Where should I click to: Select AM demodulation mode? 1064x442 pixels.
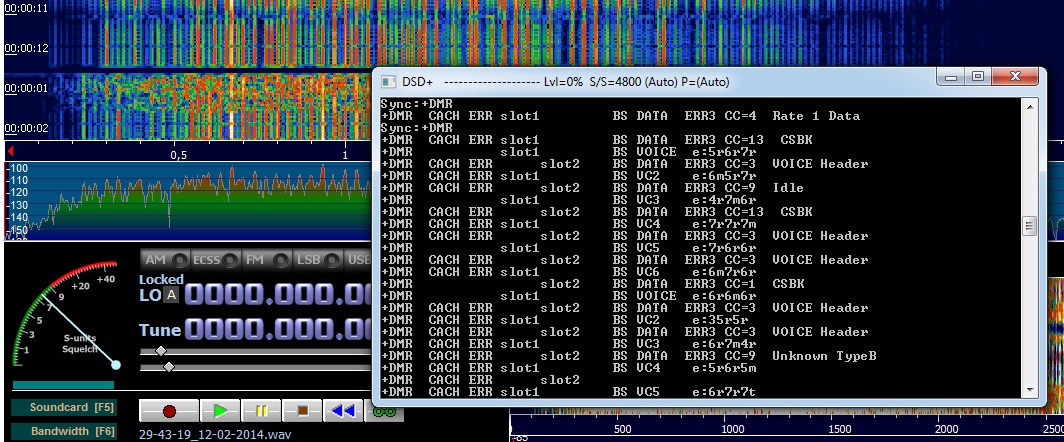(165, 260)
